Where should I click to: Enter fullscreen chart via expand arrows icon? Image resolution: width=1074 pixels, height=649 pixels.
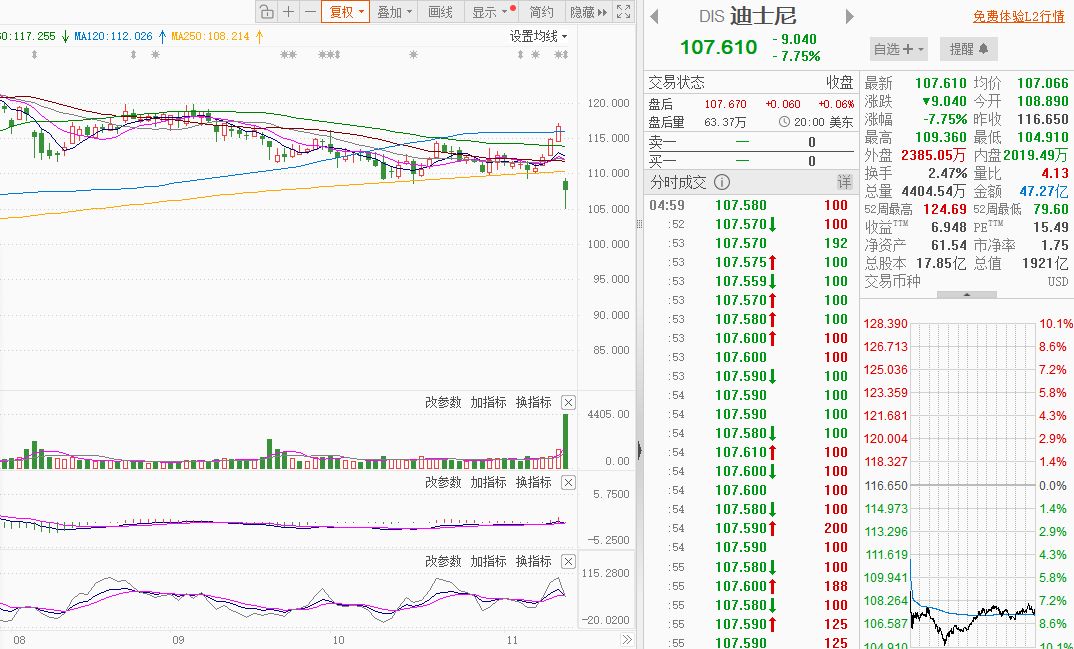click(x=623, y=12)
